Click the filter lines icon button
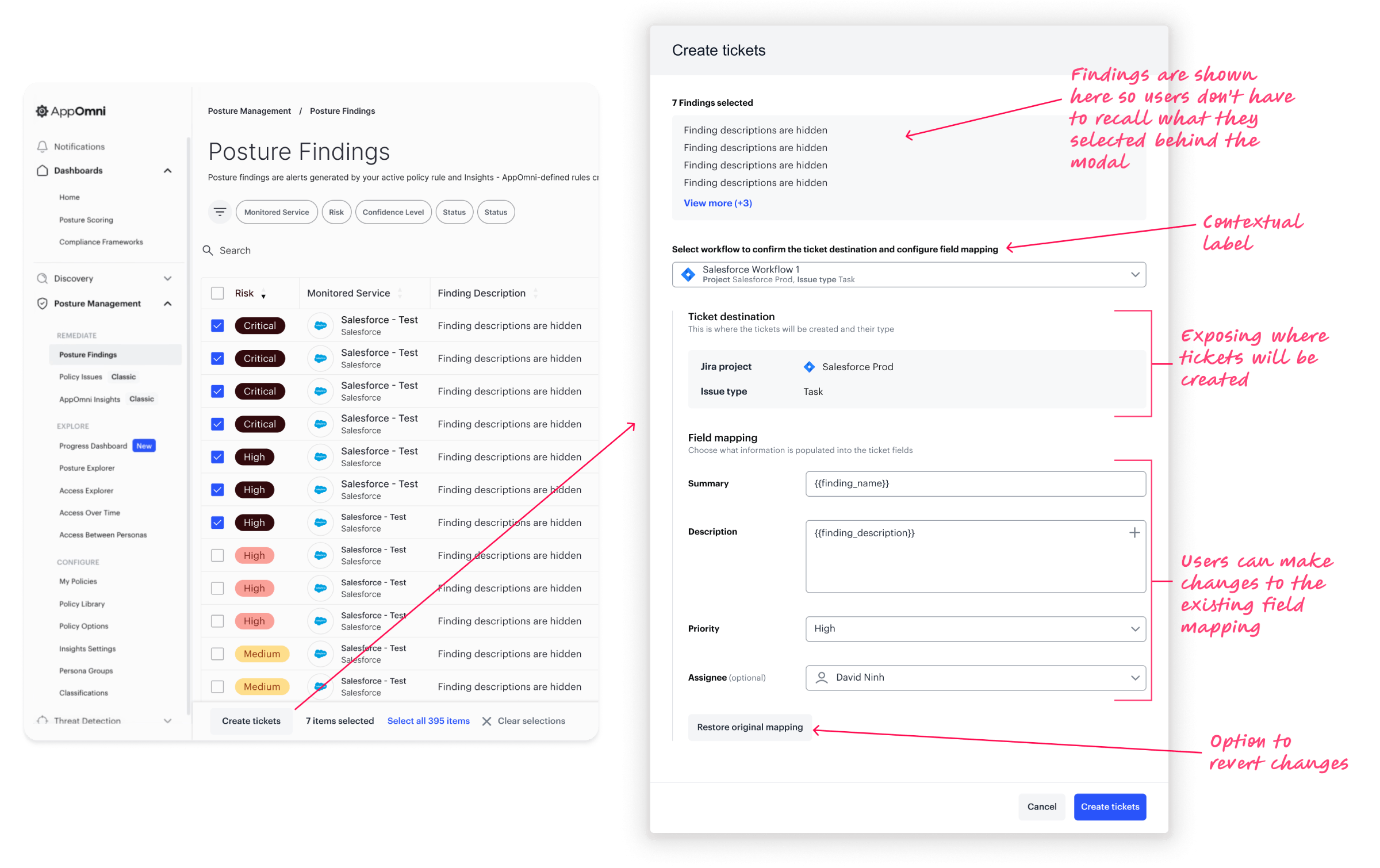 220,212
